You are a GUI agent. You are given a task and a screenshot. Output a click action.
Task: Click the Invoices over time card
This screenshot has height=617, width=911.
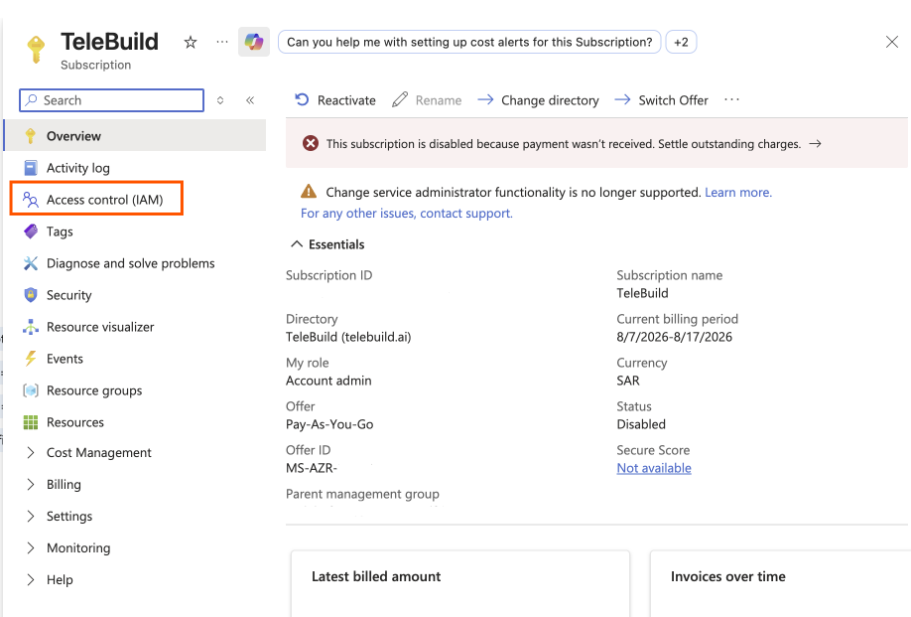click(x=780, y=584)
